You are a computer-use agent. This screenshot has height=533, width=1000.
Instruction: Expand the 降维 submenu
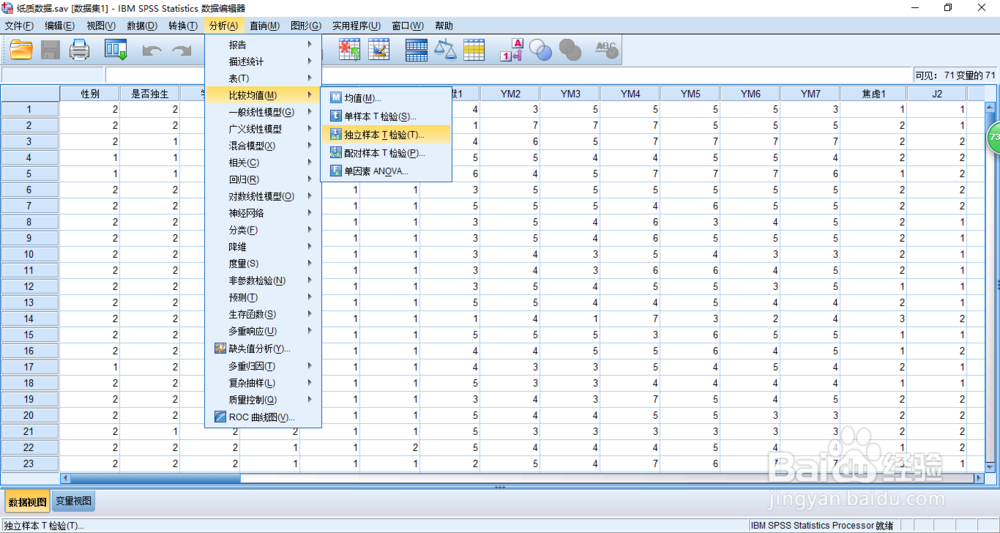[x=263, y=247]
